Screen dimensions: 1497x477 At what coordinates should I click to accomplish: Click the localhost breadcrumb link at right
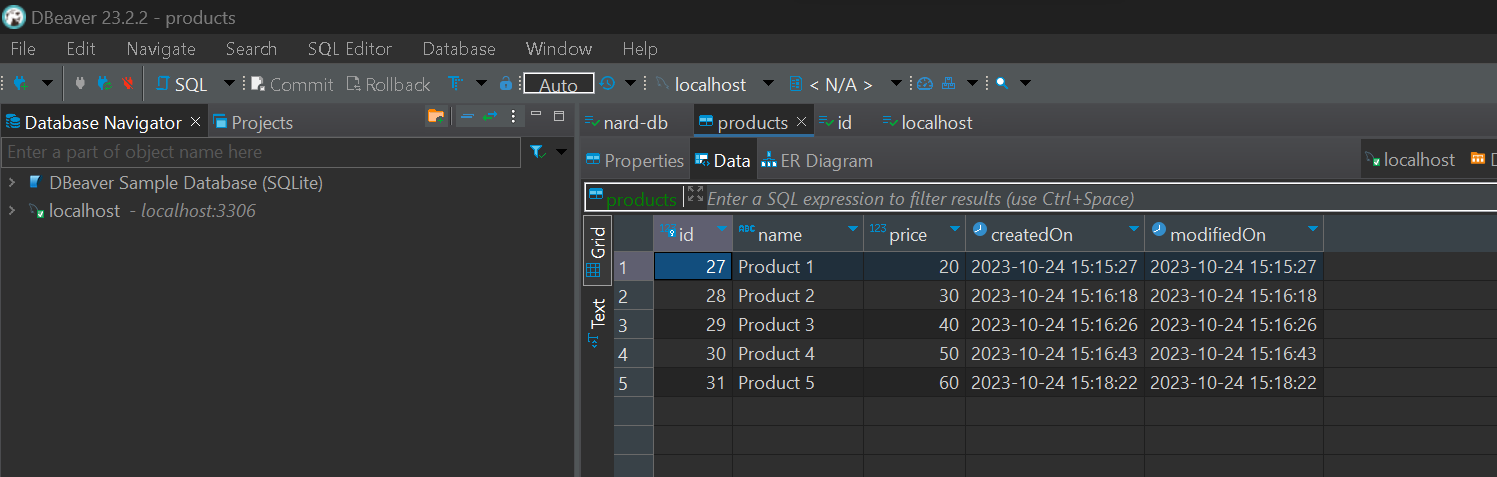click(x=1410, y=160)
